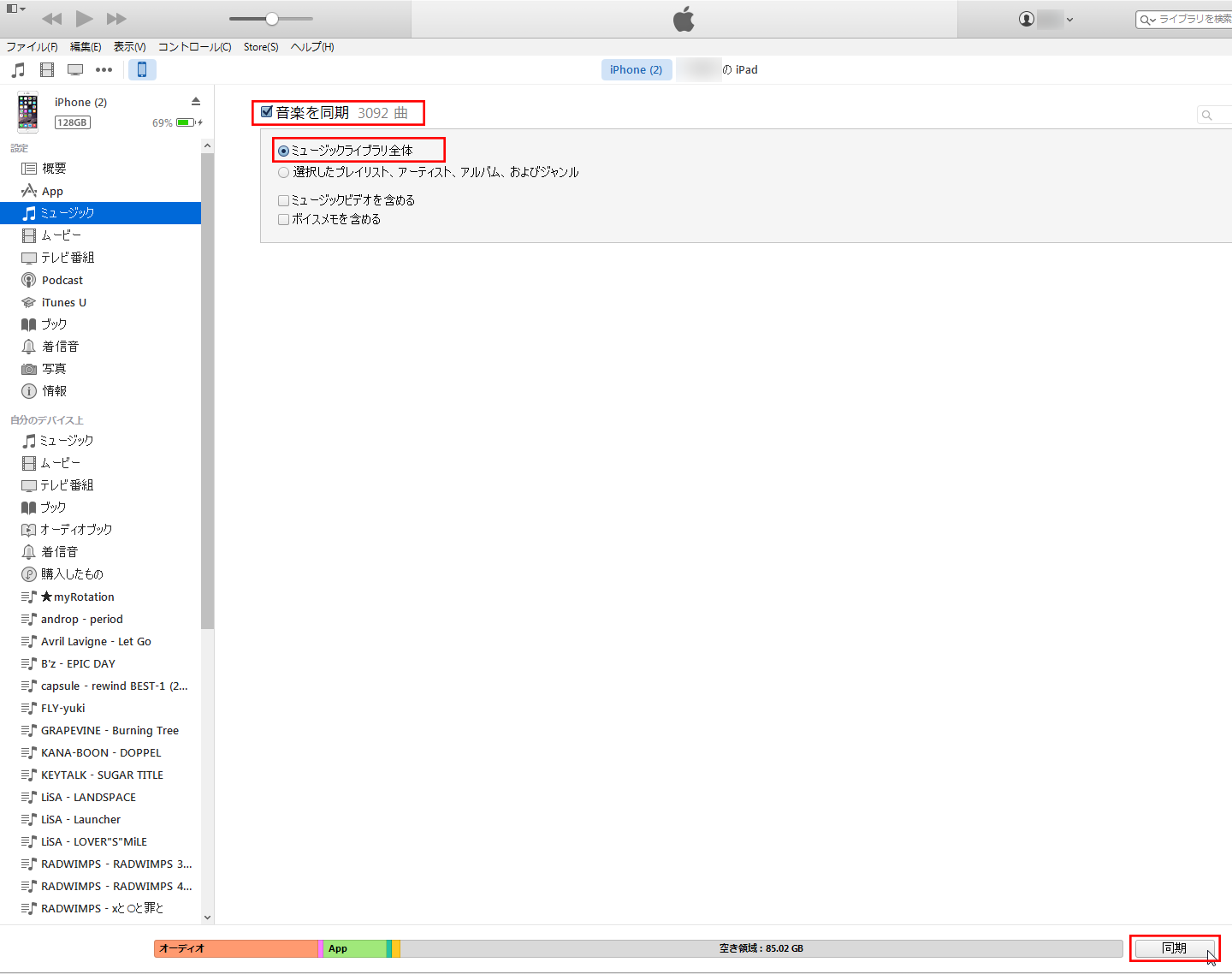Click the iPhone device thumbnail image
This screenshot has height=974, width=1232.
click(28, 112)
